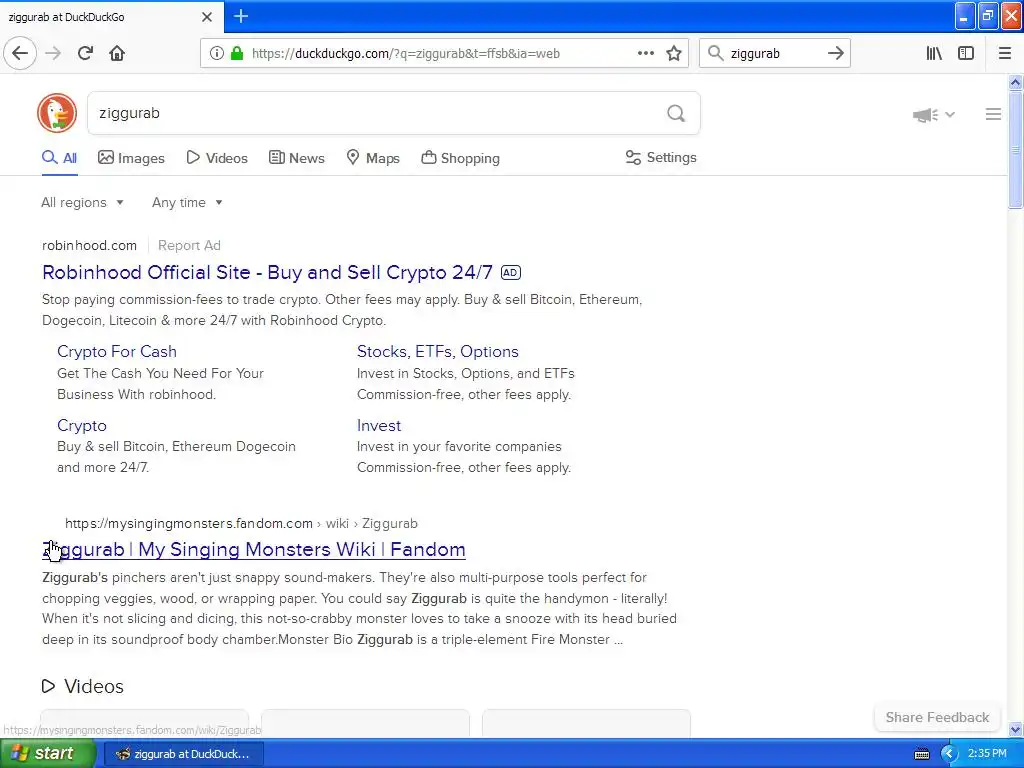This screenshot has width=1024, height=768.
Task: Open a new tab with plus button
Action: point(240,16)
